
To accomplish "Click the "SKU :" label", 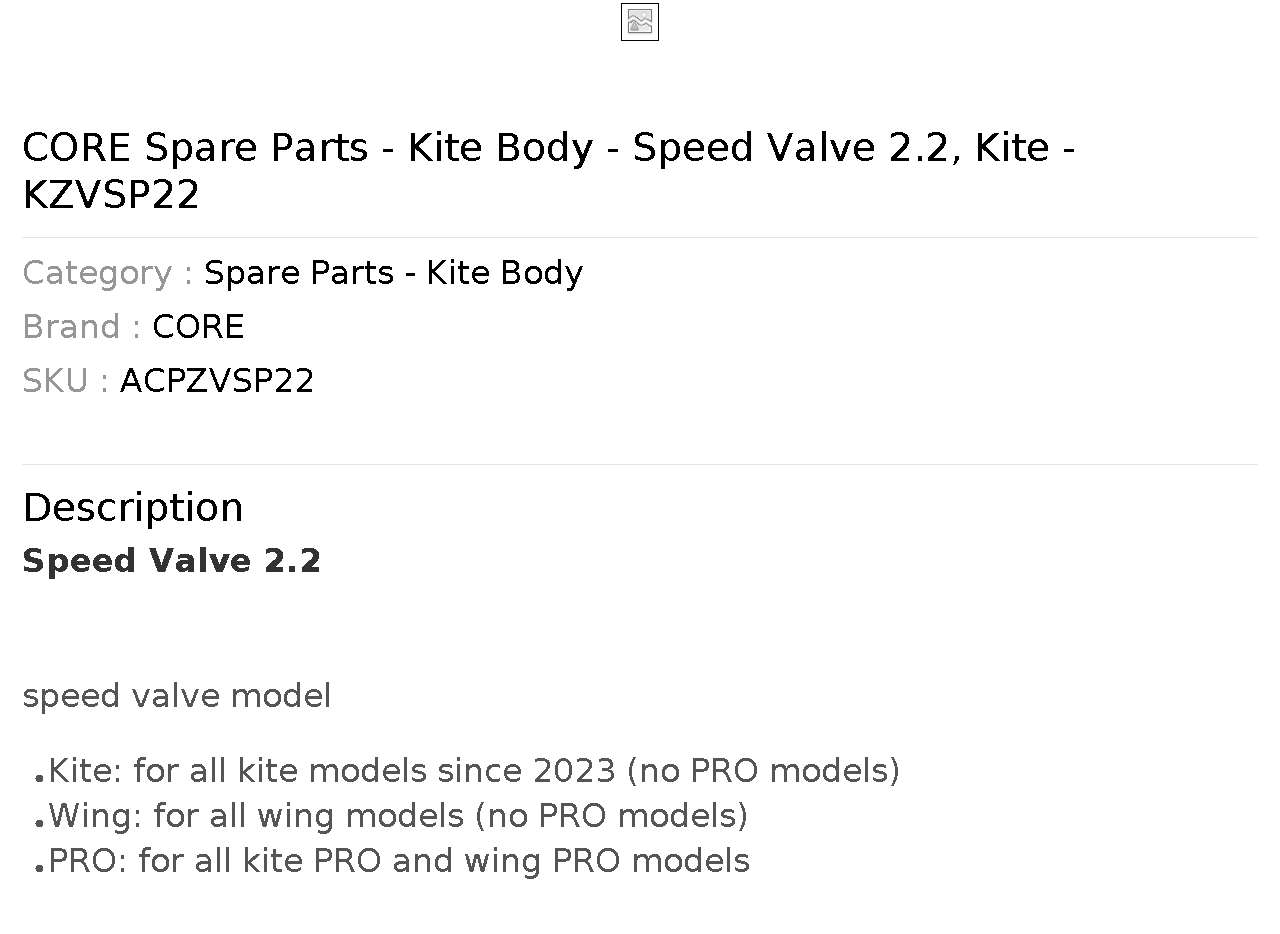I will 65,381.
